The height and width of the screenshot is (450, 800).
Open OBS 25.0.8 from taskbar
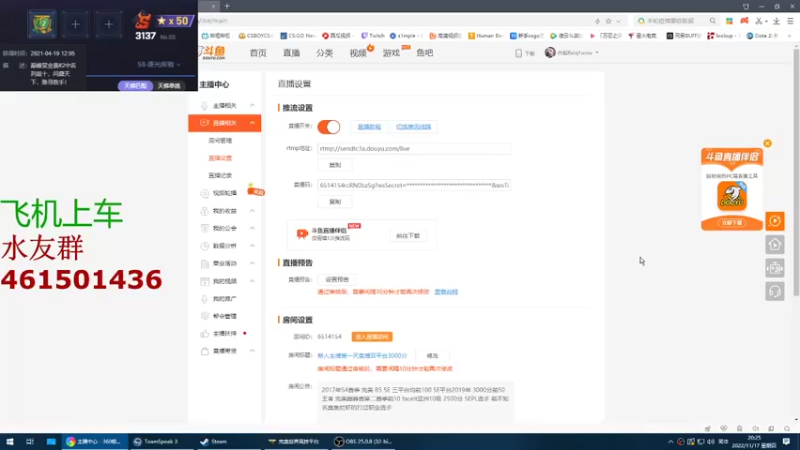tap(361, 441)
